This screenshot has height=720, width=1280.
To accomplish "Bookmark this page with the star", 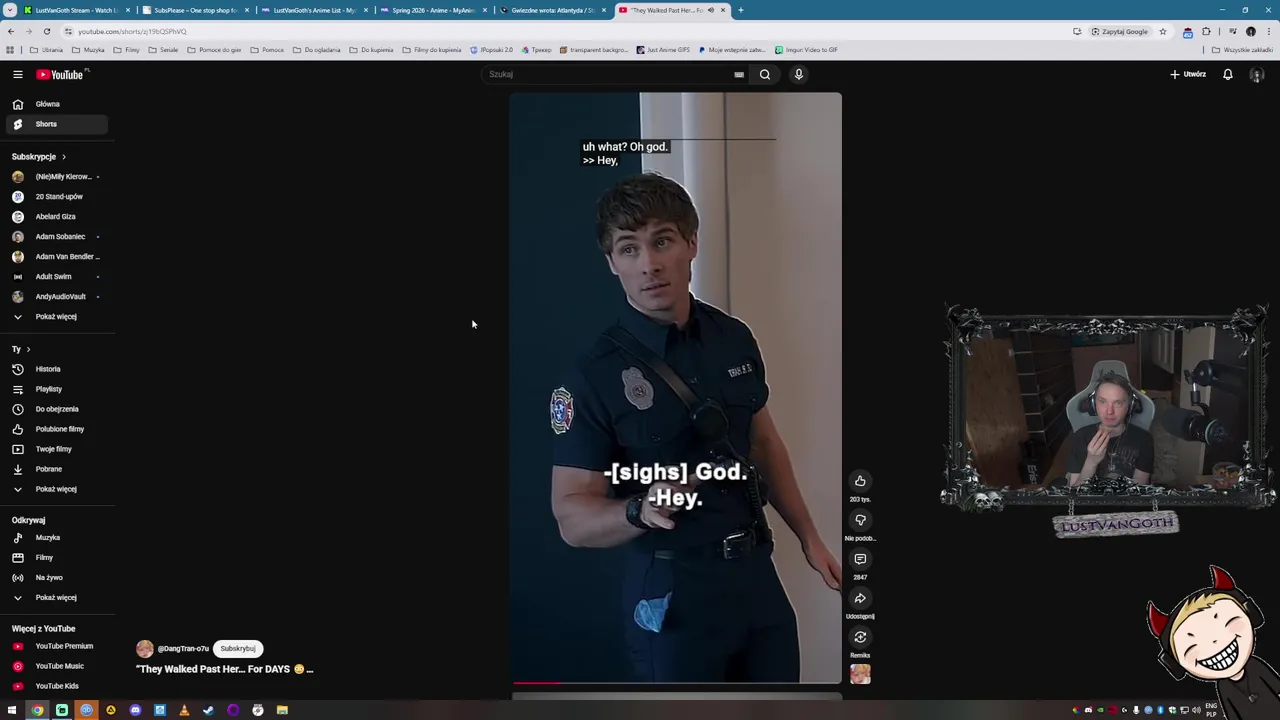I will coord(1162,31).
